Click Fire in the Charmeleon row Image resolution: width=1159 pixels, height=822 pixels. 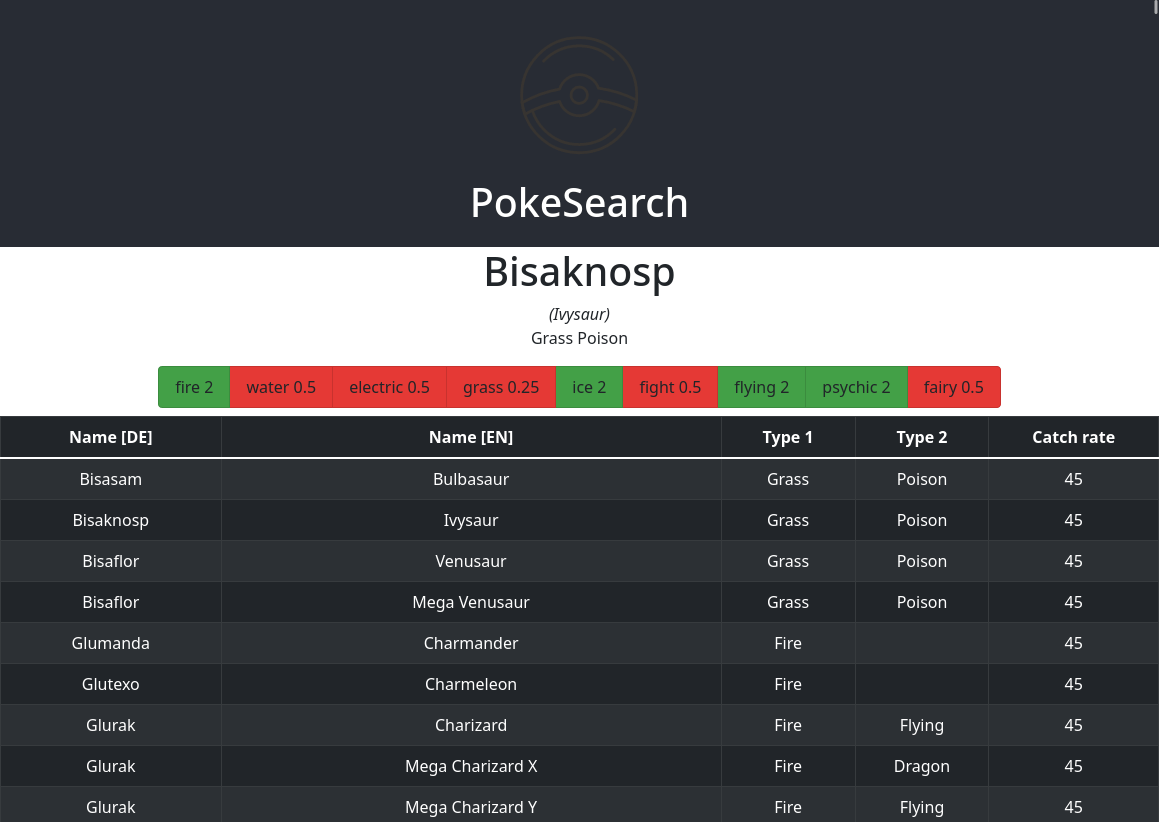[x=788, y=685]
